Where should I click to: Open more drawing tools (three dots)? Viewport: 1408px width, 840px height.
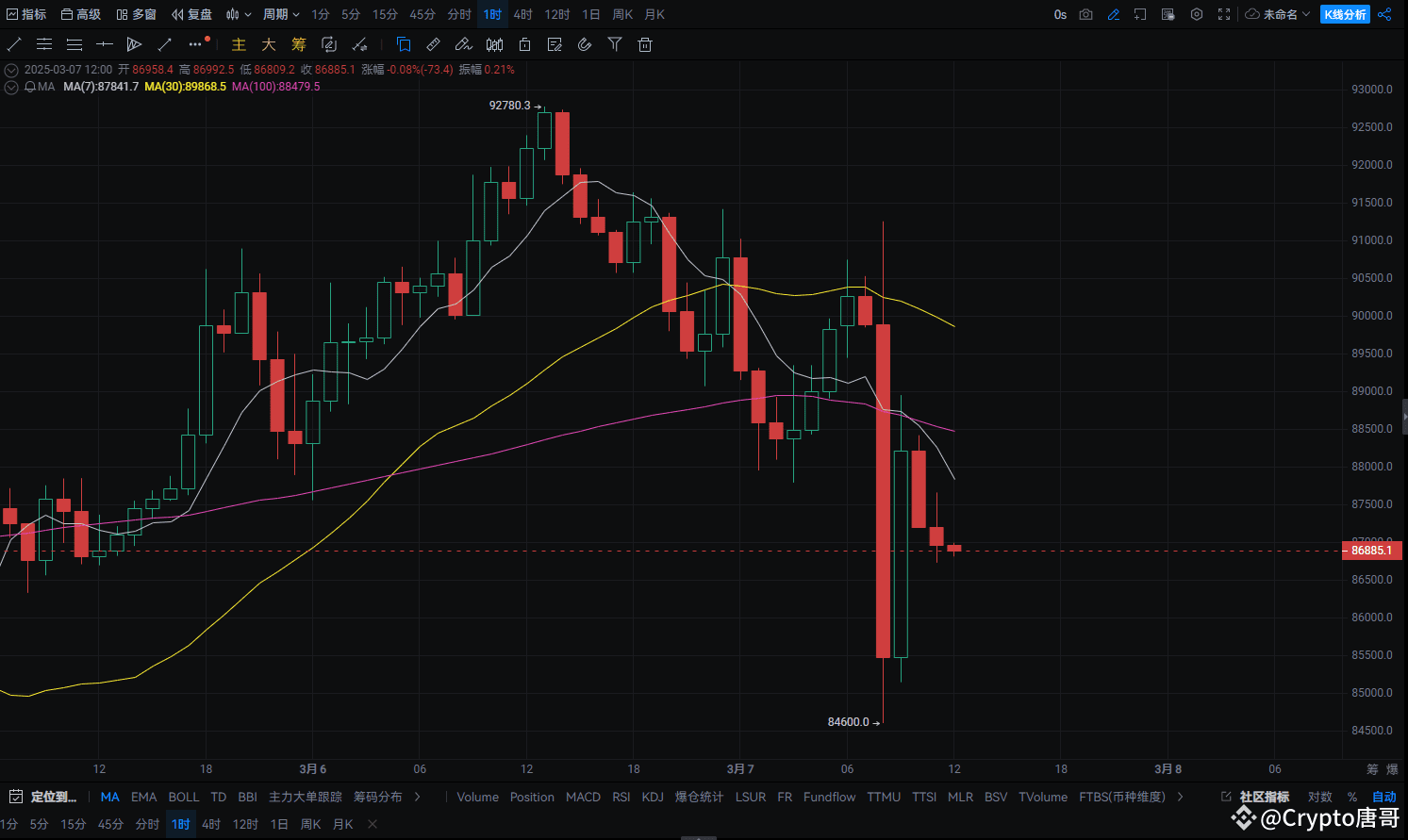(x=195, y=44)
